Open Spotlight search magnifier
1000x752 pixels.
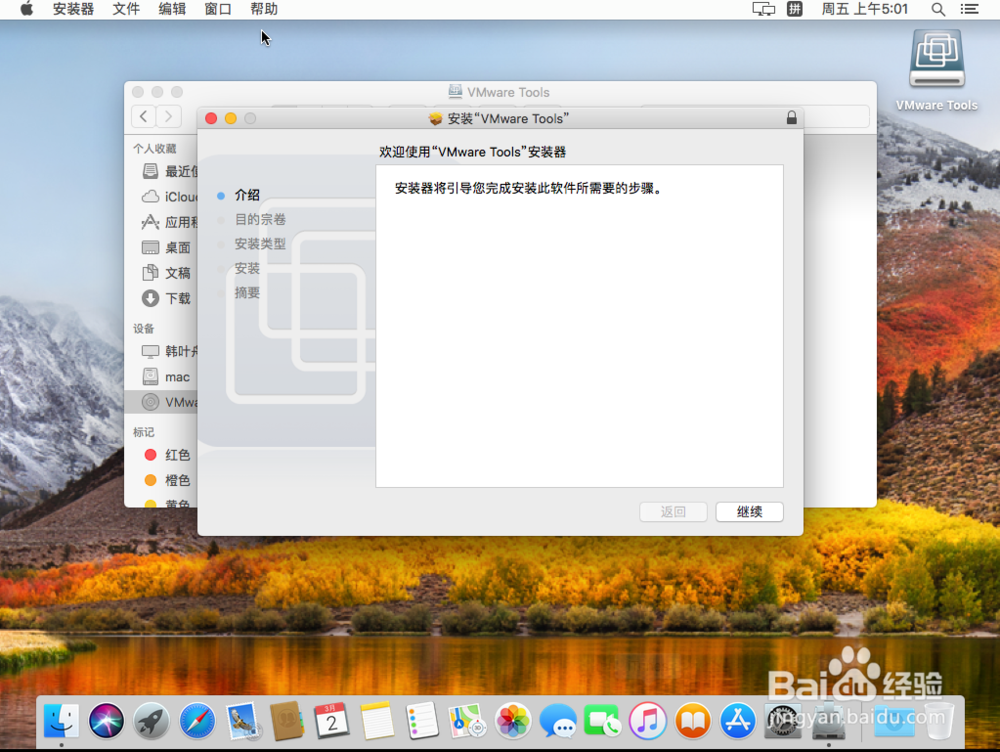pyautogui.click(x=938, y=9)
